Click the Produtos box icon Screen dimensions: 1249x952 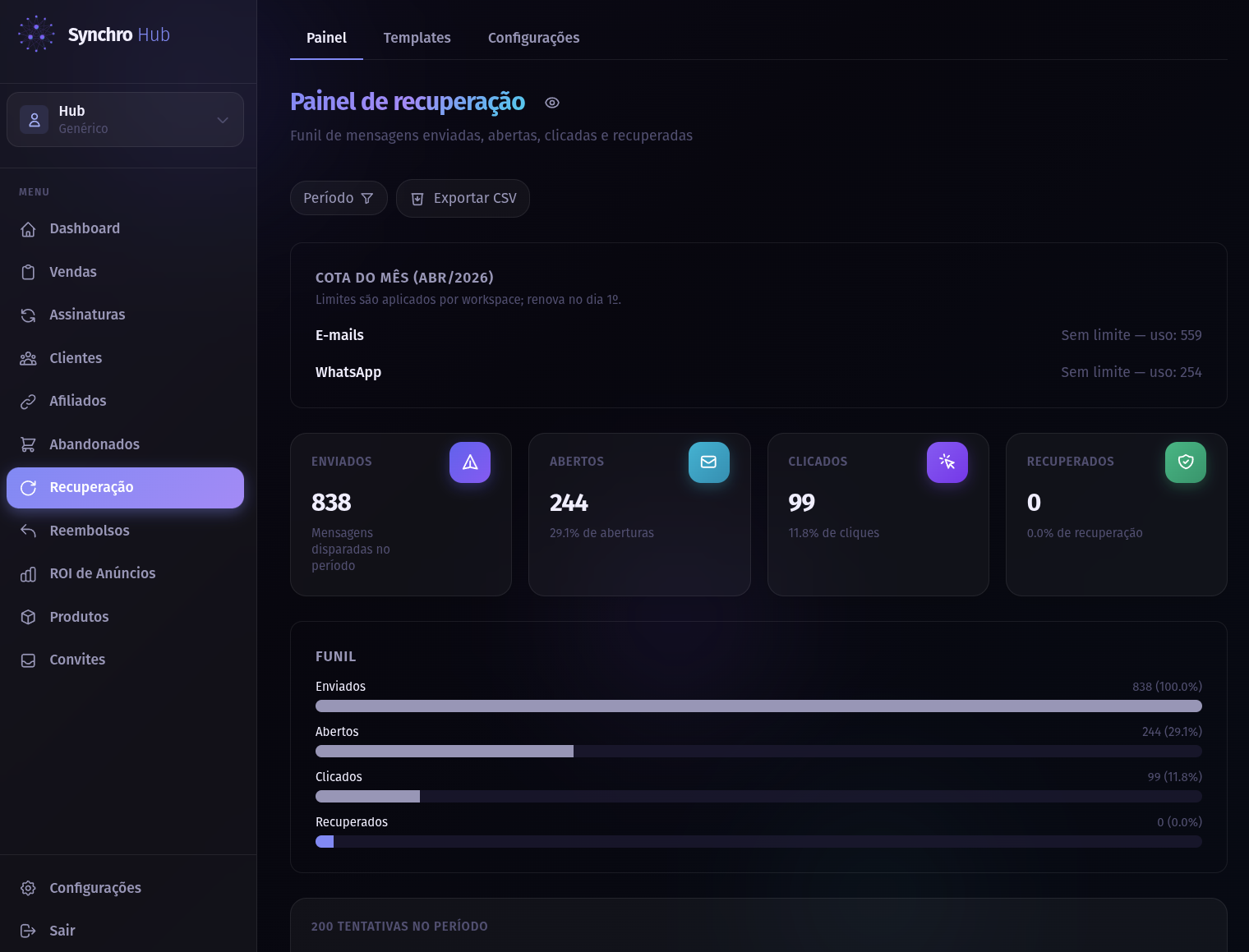tap(28, 617)
